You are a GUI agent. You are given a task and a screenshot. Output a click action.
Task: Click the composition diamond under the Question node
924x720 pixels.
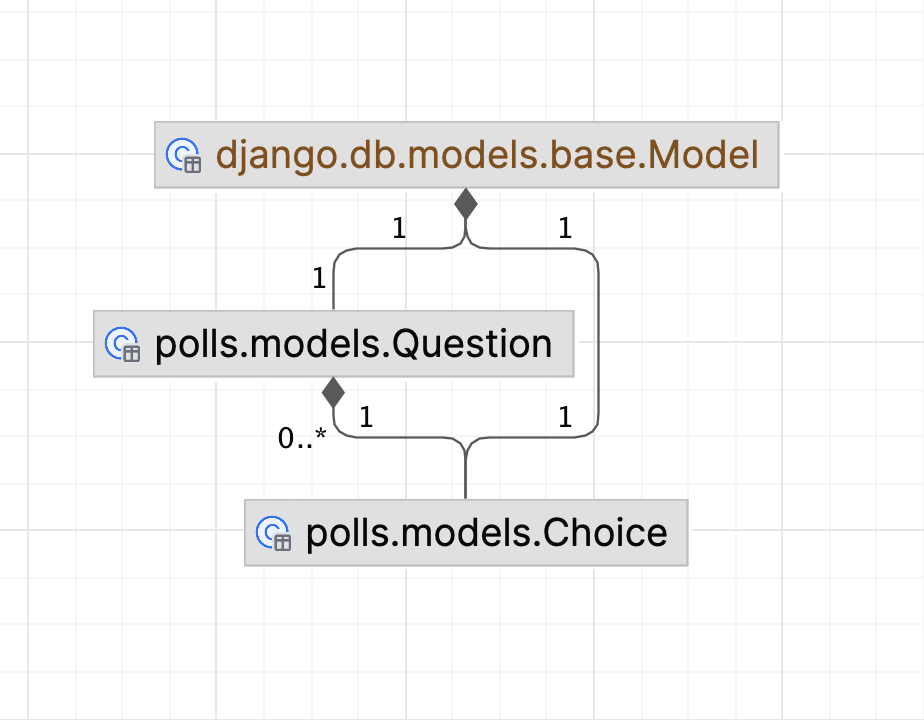[x=333, y=391]
